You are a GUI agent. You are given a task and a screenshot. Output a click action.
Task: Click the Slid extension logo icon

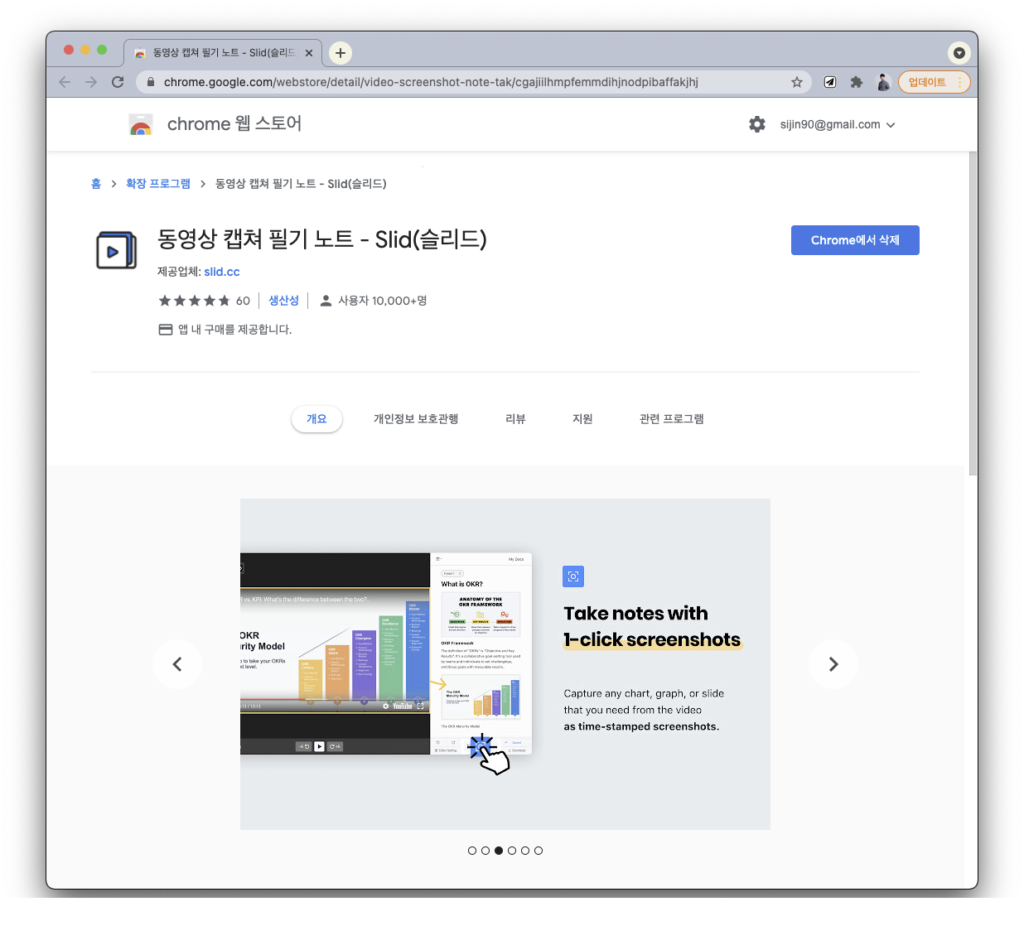(116, 250)
